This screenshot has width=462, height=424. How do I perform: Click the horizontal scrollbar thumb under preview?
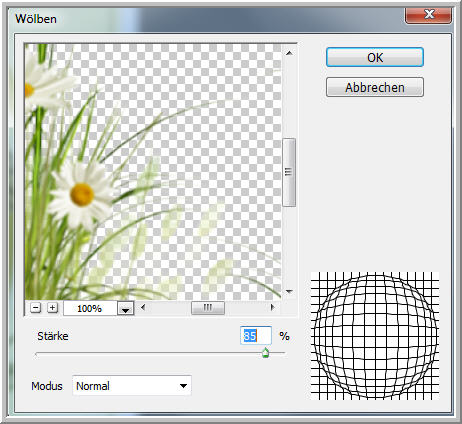coord(208,308)
